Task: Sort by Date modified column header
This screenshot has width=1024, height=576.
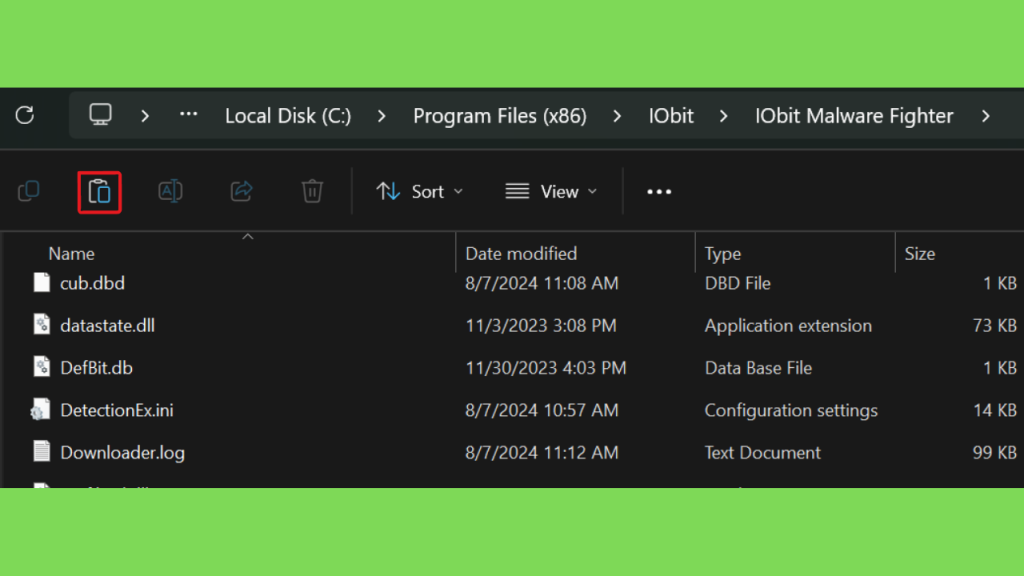Action: click(521, 253)
